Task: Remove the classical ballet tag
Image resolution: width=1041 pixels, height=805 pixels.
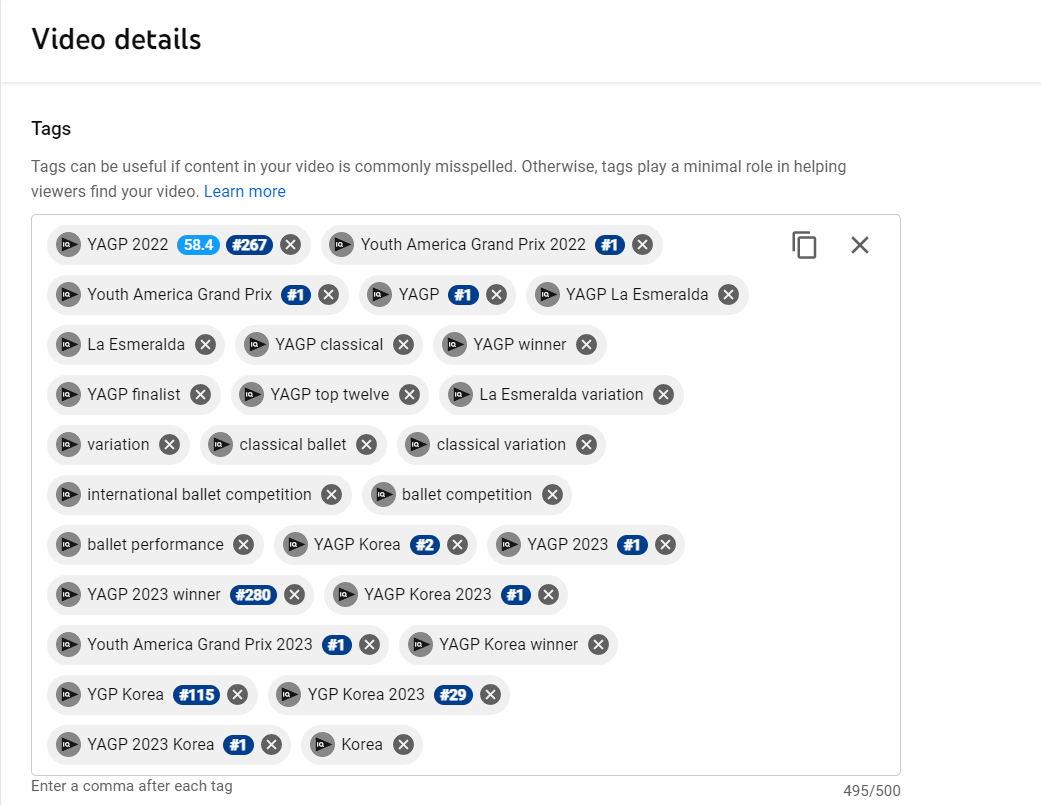Action: tap(366, 445)
